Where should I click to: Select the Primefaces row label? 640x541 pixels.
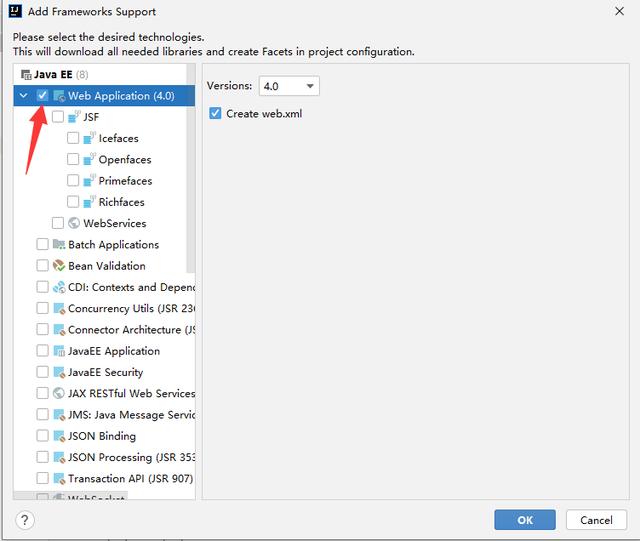click(125, 181)
